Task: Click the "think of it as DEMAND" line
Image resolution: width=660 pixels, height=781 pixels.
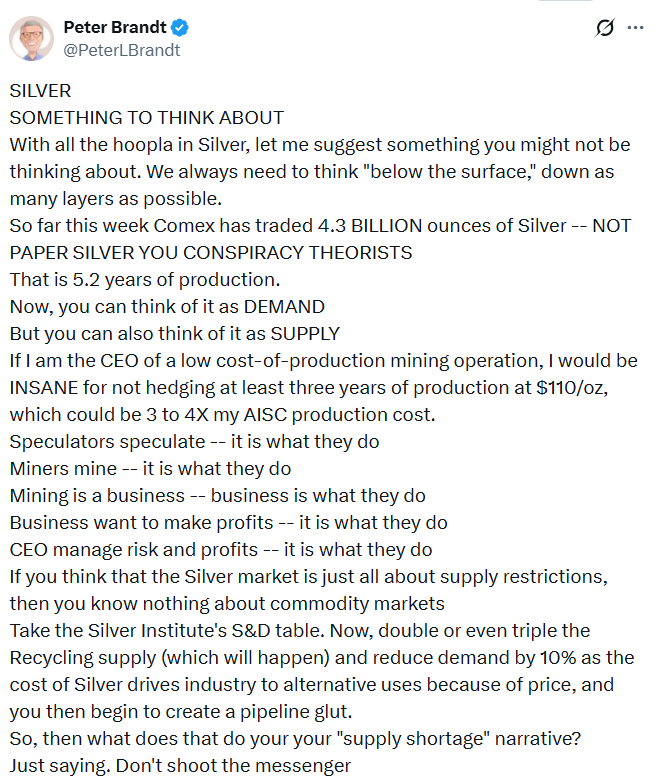Action: 167,306
